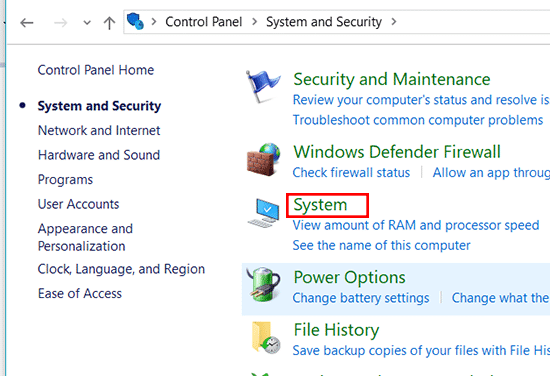Expand chevron after System and Security breadcrumb
This screenshot has width=550, height=376.
[x=394, y=22]
